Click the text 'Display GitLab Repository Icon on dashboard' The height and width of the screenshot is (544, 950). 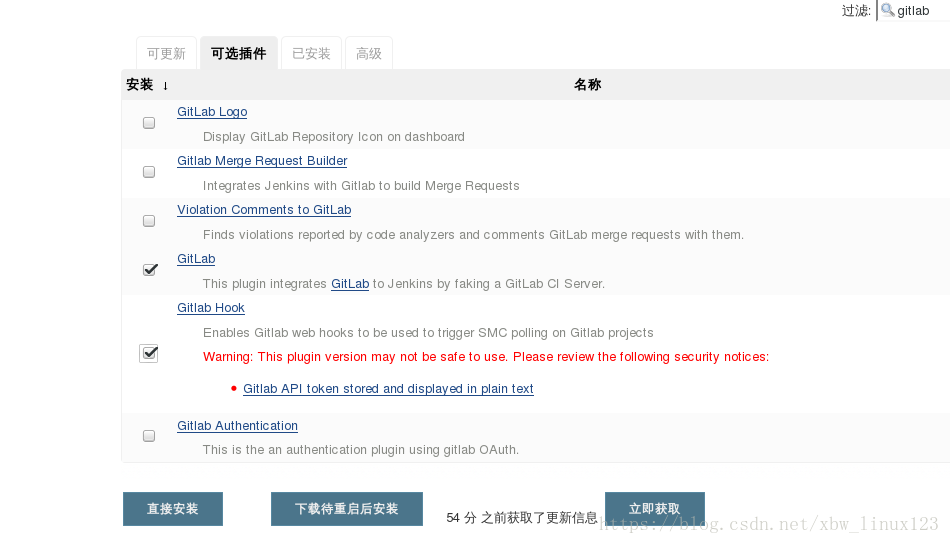point(334,137)
